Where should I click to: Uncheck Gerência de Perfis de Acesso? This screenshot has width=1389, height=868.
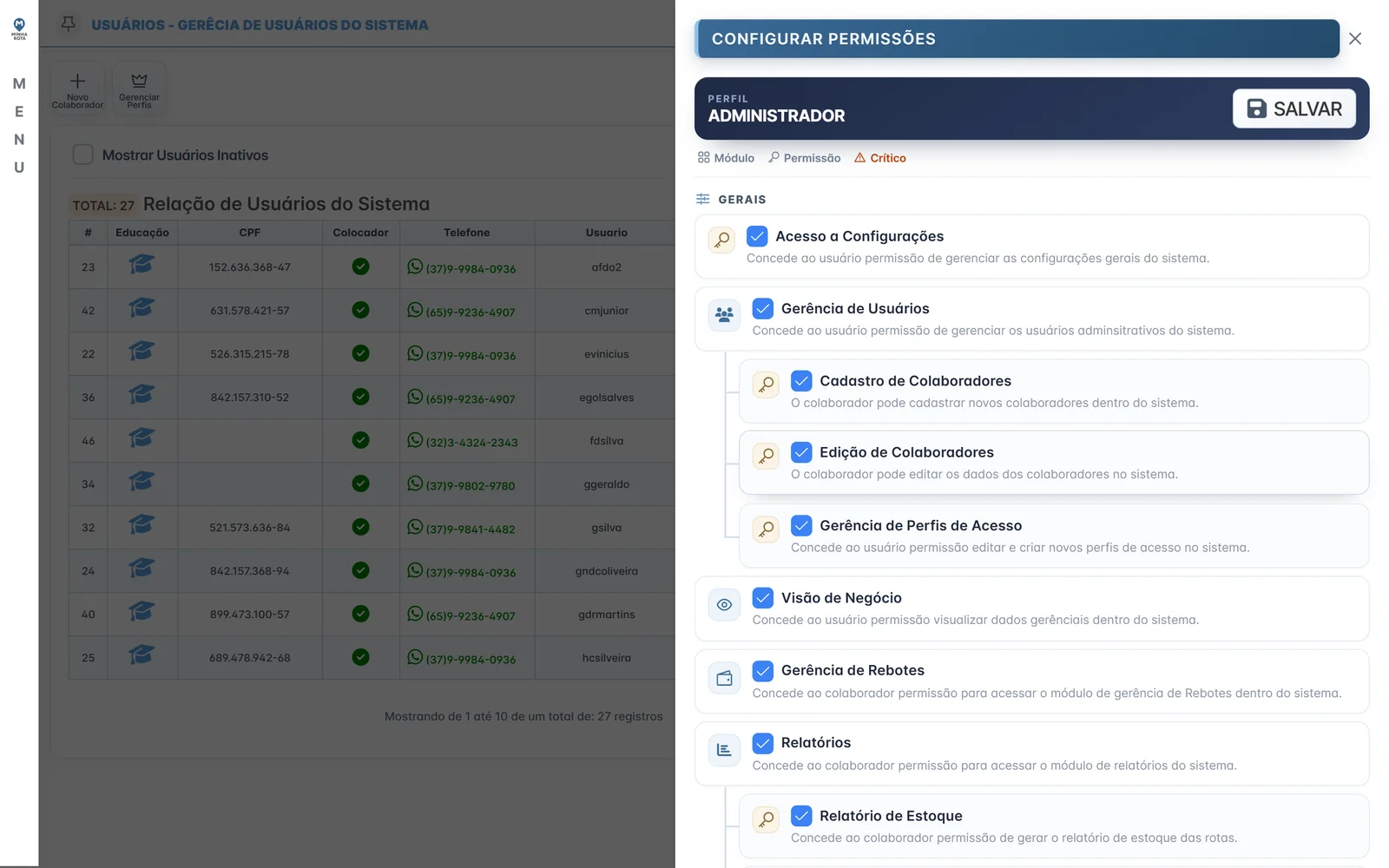[x=801, y=525]
